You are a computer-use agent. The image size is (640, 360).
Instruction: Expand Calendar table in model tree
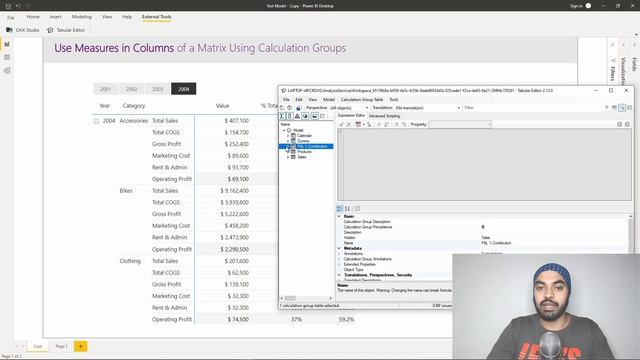[x=288, y=136]
